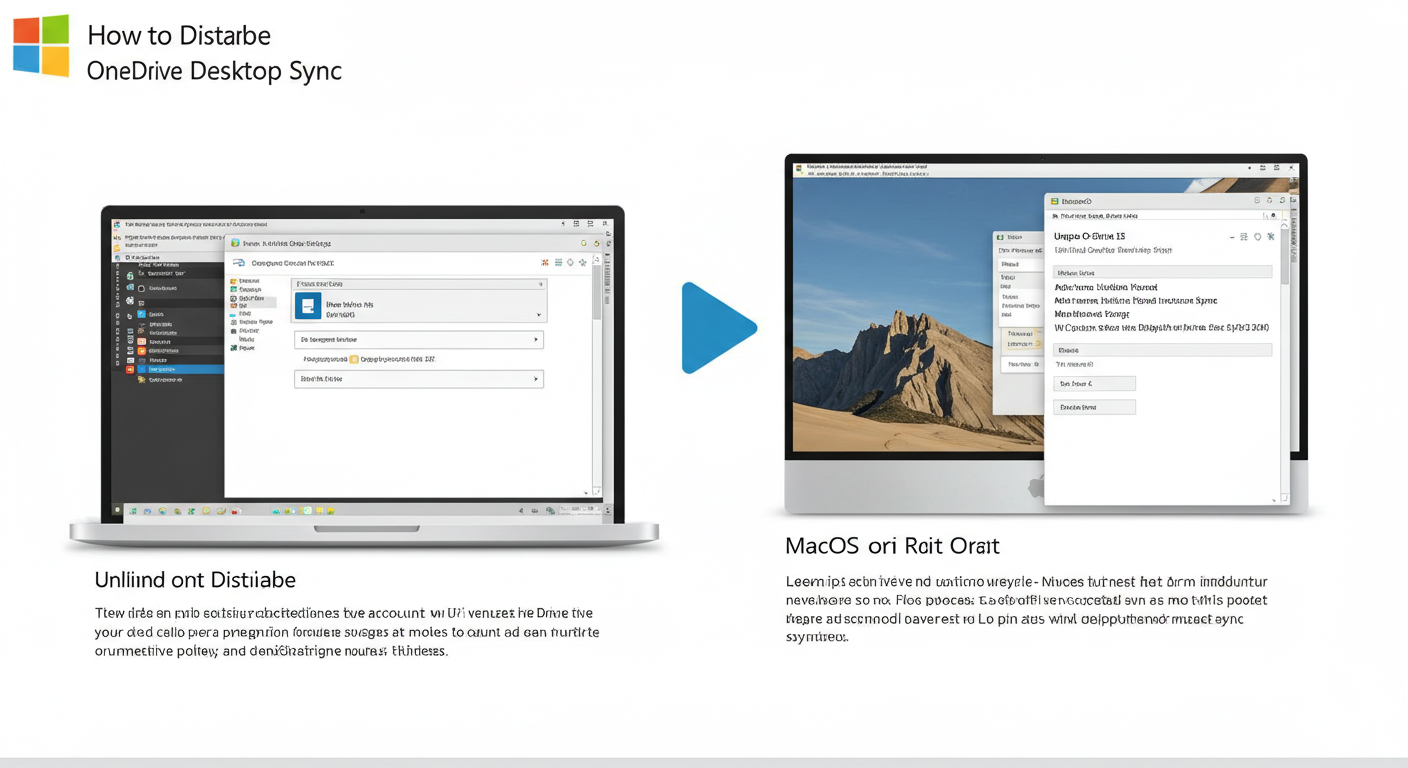This screenshot has width=1408, height=768.
Task: Click the "Unliind ont Distiiabe" heading
Action: (x=195, y=580)
